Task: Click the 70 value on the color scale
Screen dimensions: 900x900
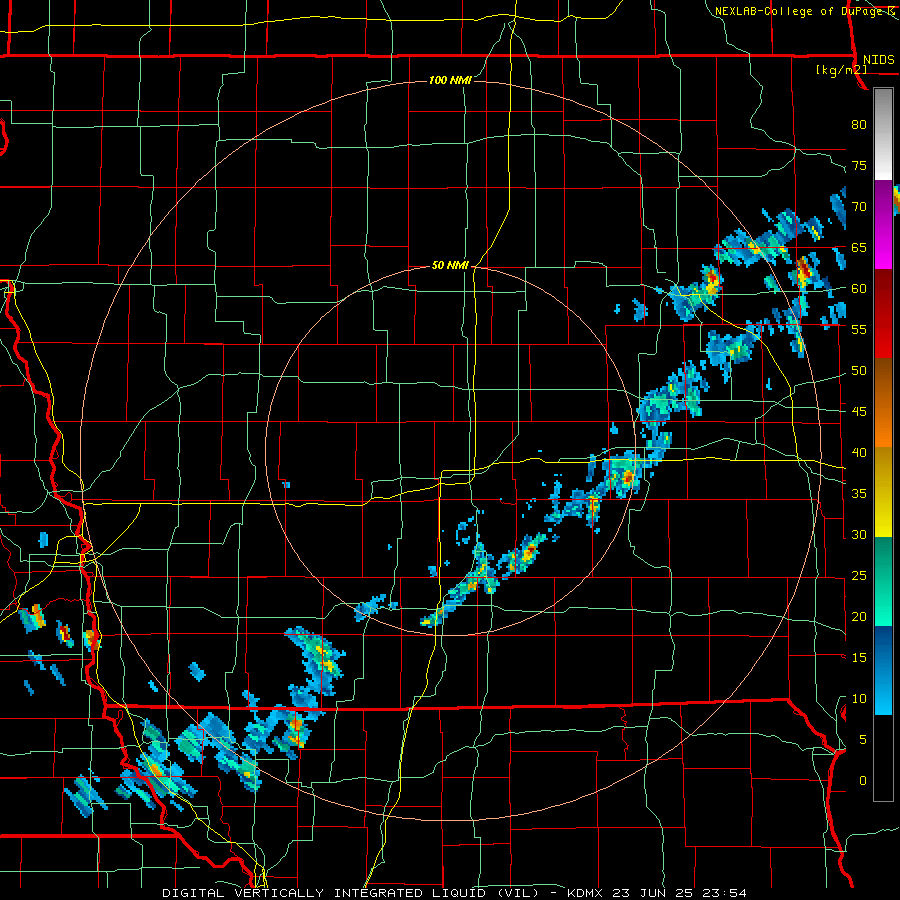Action: coord(859,207)
